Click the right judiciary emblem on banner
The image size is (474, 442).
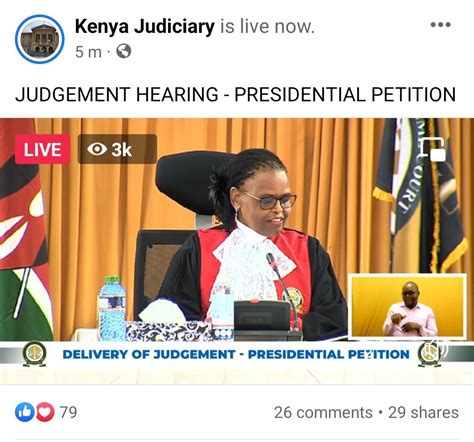coord(430,354)
